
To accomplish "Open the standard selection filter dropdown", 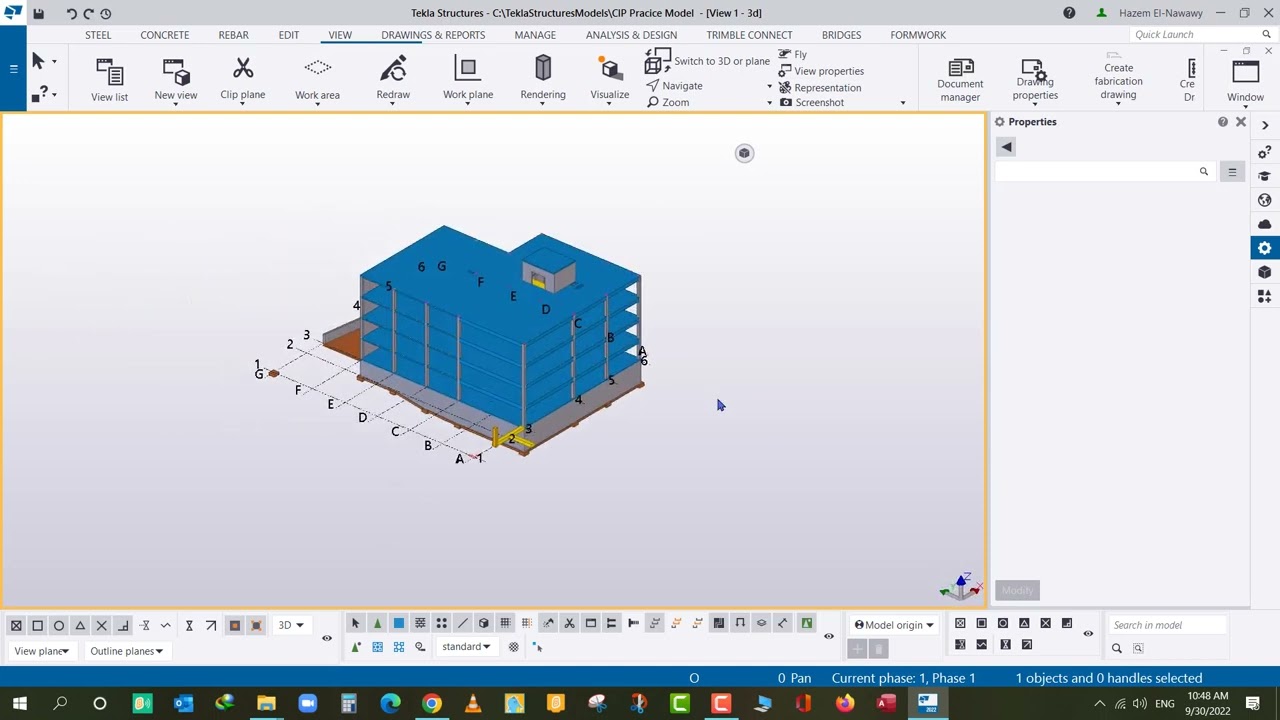I will coord(466,647).
